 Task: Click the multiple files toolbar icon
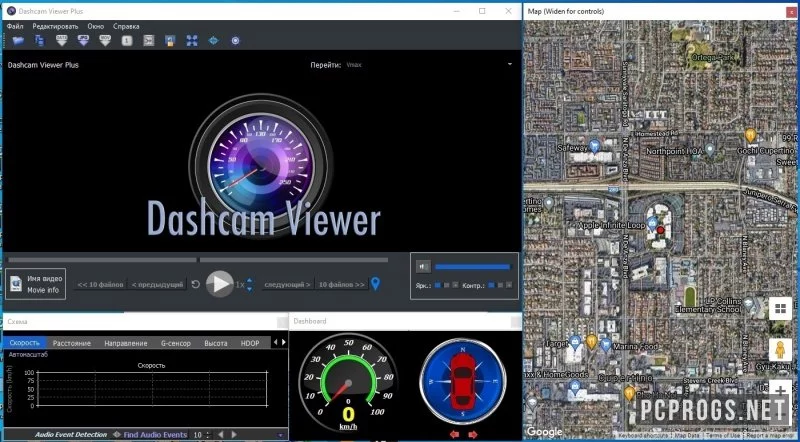tap(39, 41)
